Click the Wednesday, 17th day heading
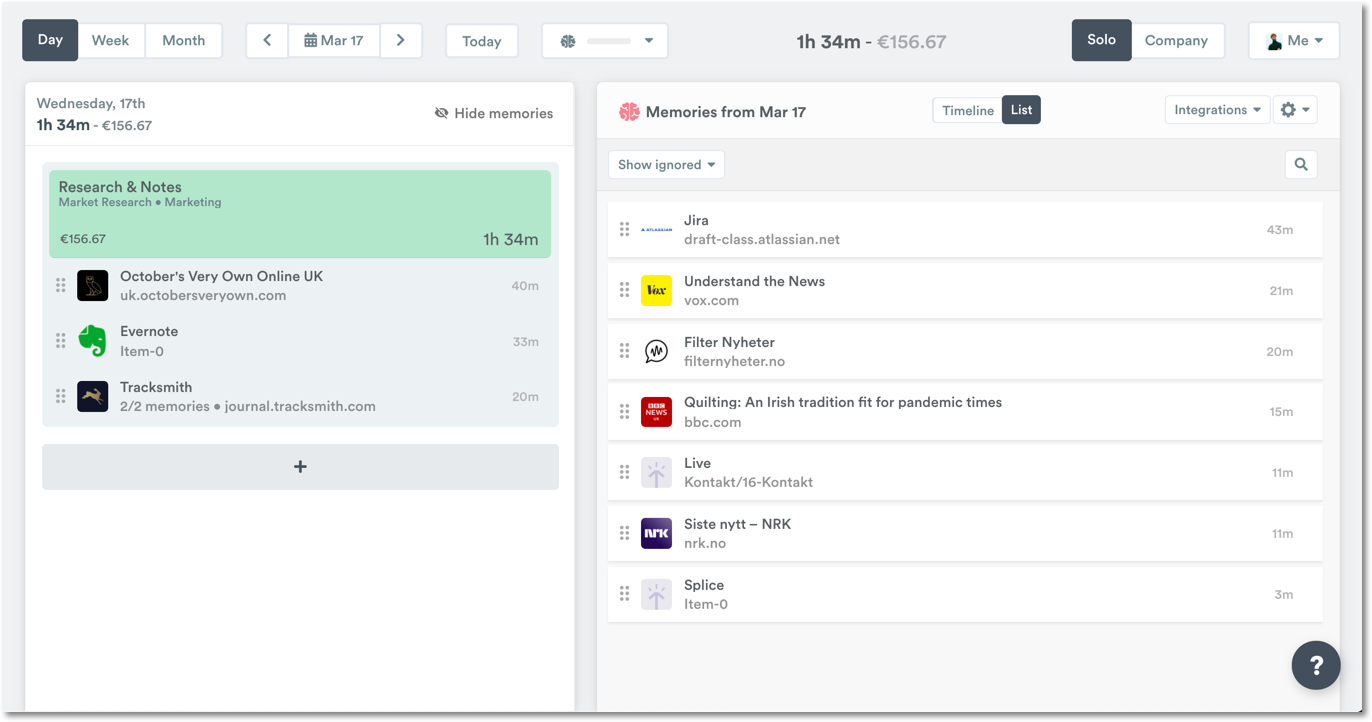Viewport: 1372px width, 722px height. [91, 103]
